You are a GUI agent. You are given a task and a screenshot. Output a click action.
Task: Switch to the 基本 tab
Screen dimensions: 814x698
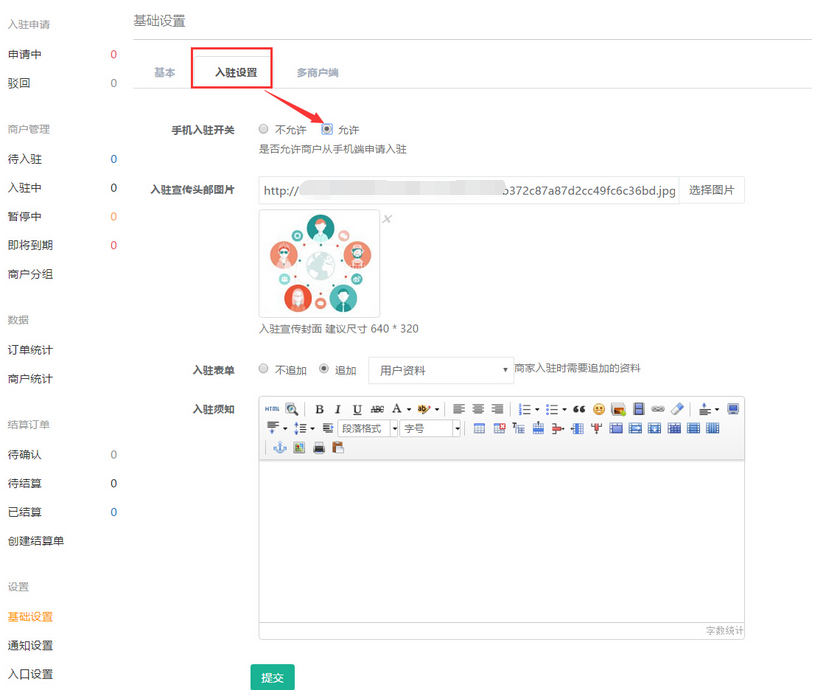coord(164,73)
